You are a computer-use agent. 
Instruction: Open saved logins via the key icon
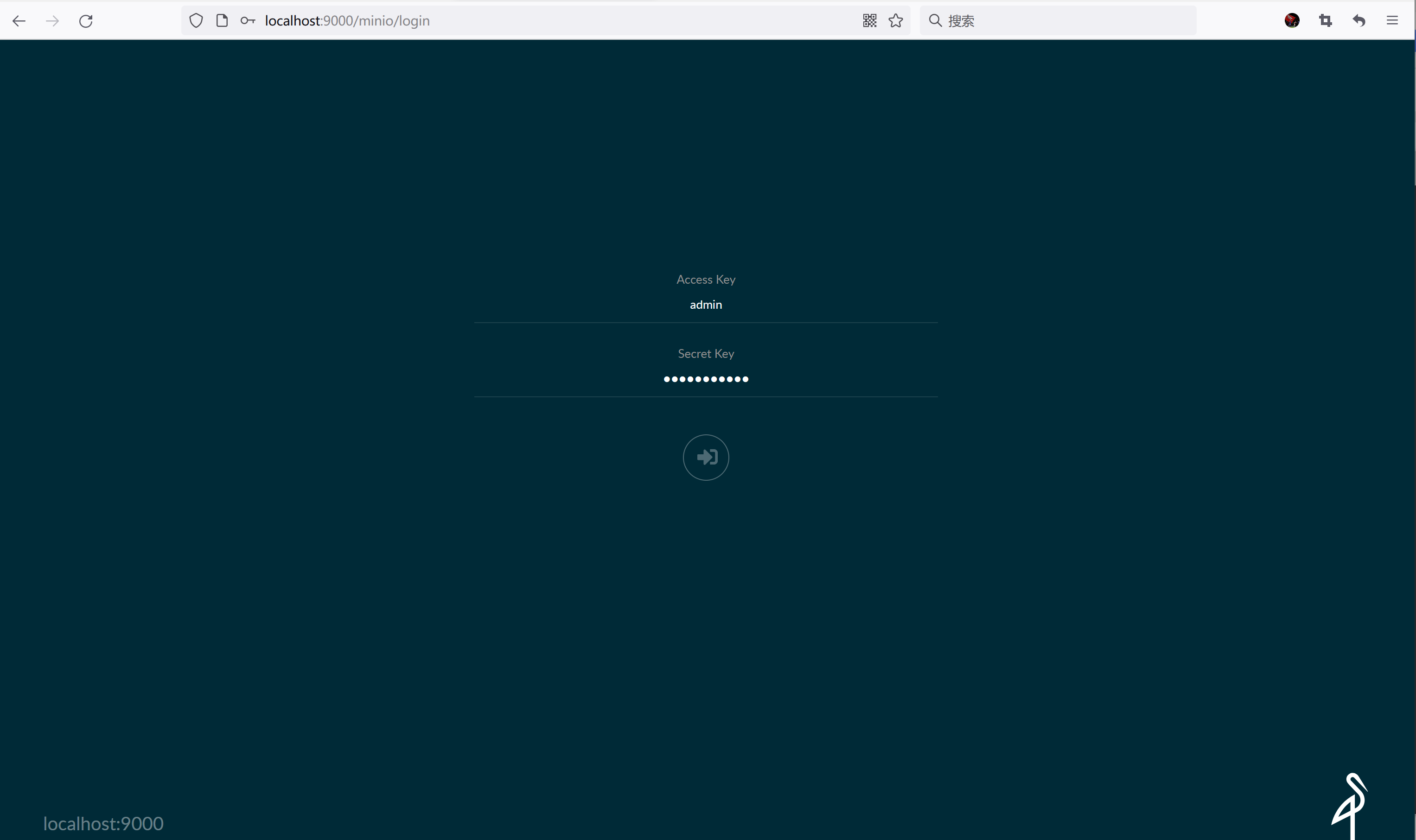[248, 21]
